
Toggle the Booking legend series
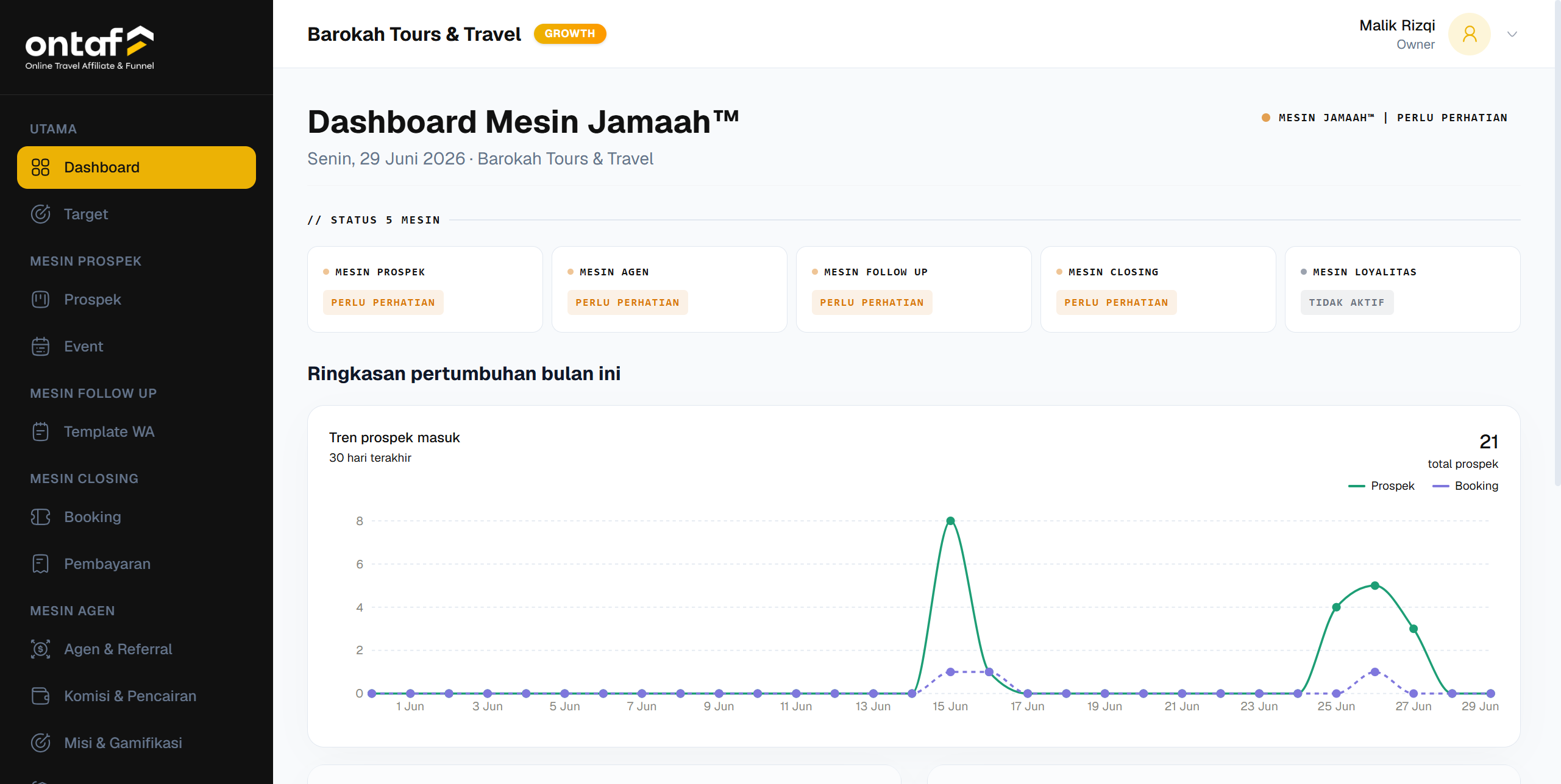pos(1465,486)
